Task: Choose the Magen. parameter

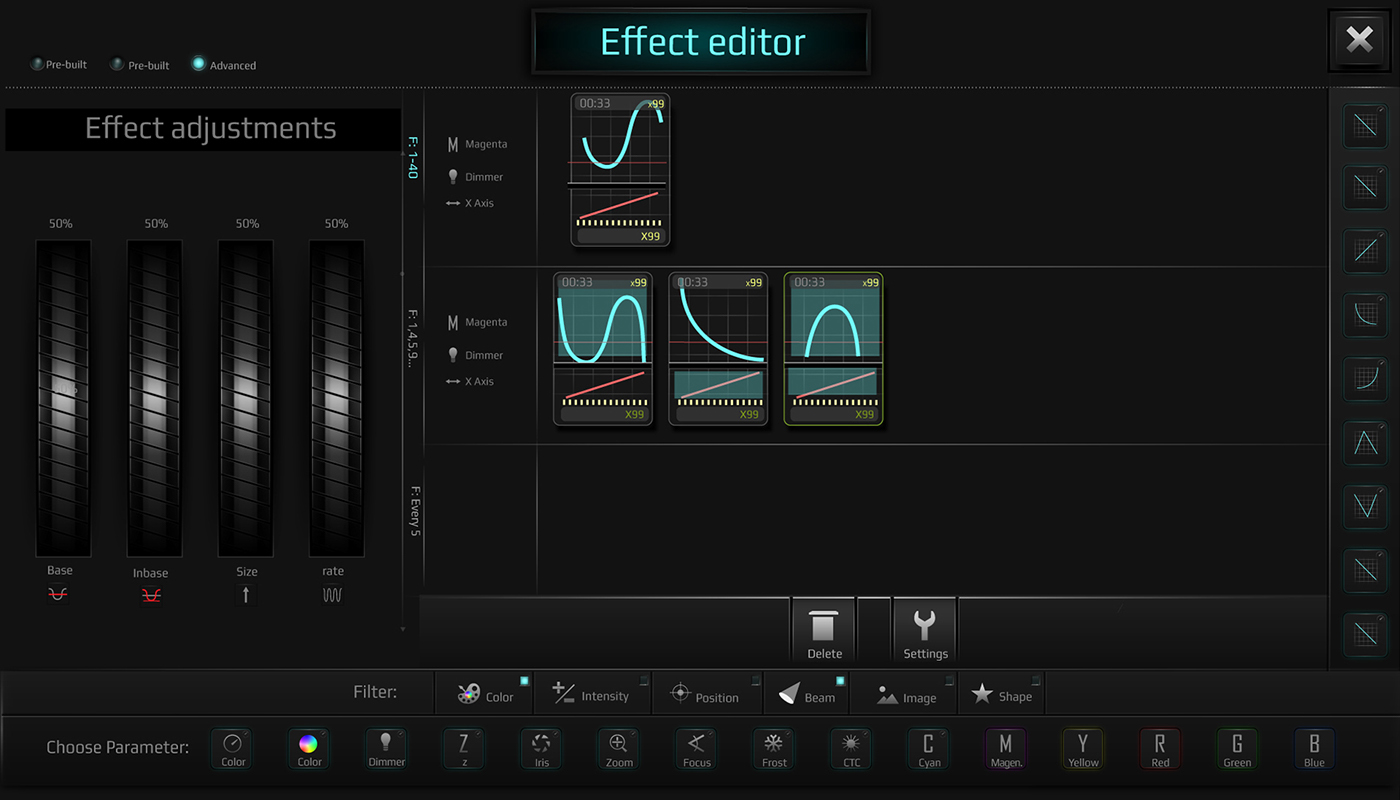Action: point(1006,749)
